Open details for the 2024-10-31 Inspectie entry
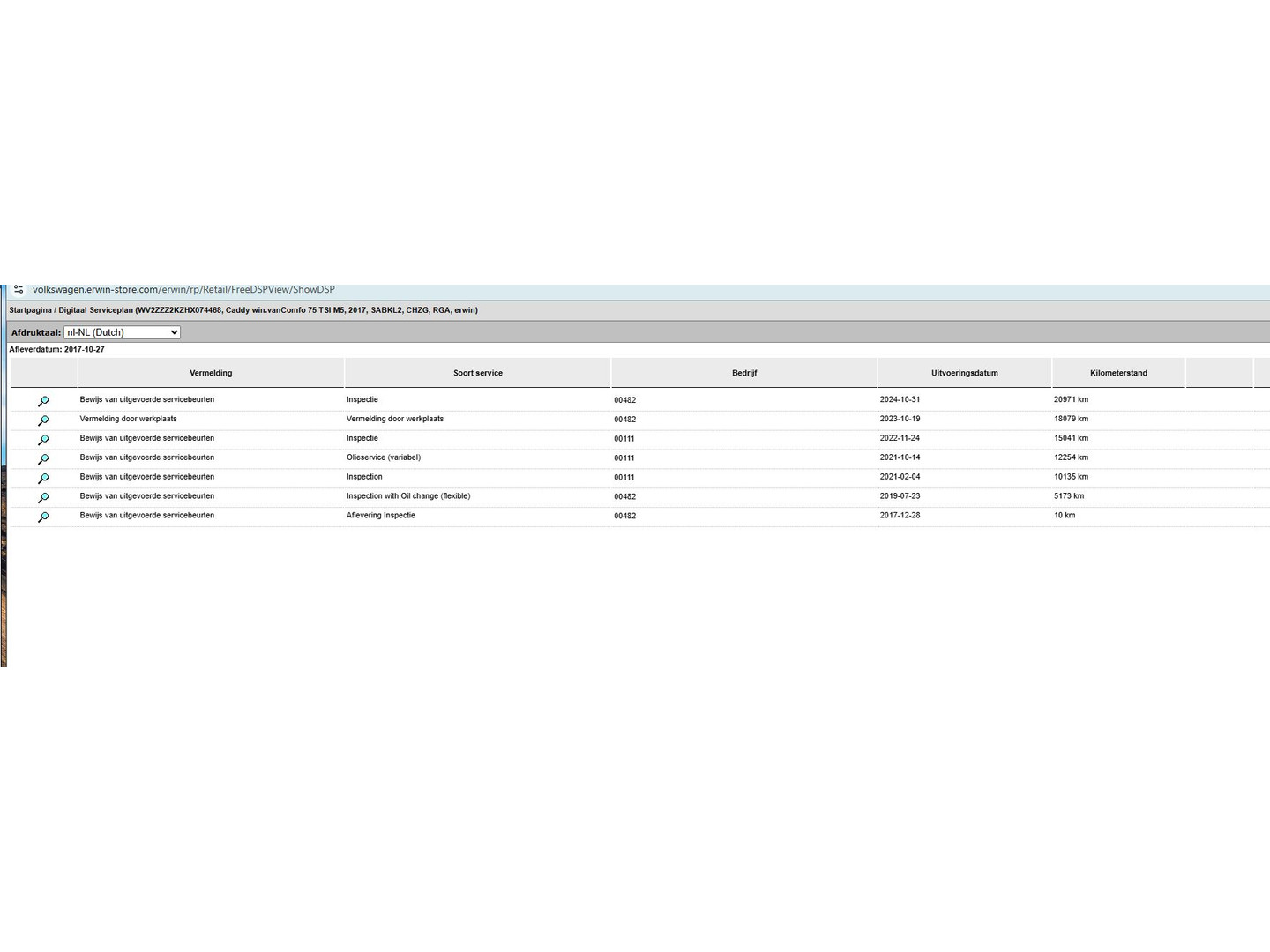The image size is (1270, 952). point(43,401)
